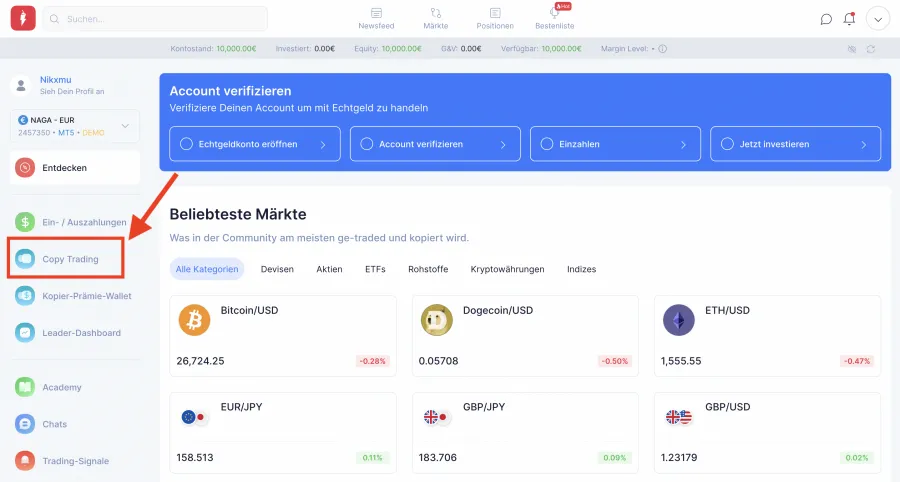This screenshot has width=900, height=482.
Task: Toggle the Jetzt investieren step circle
Action: (x=727, y=144)
